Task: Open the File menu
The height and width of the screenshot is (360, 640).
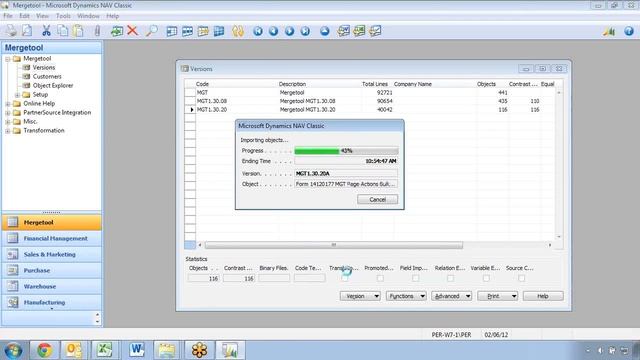Action: point(8,16)
